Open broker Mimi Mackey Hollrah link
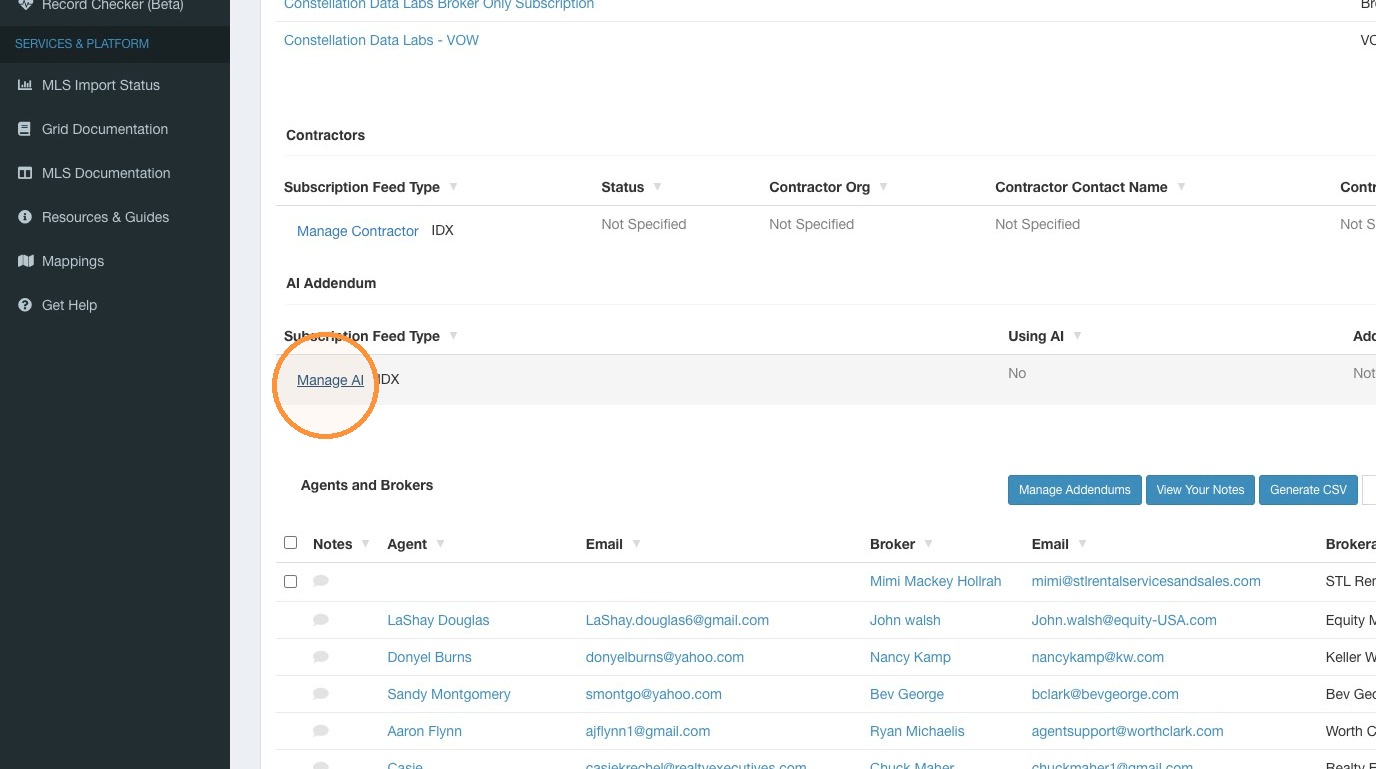The height and width of the screenshot is (769, 1376). click(935, 581)
